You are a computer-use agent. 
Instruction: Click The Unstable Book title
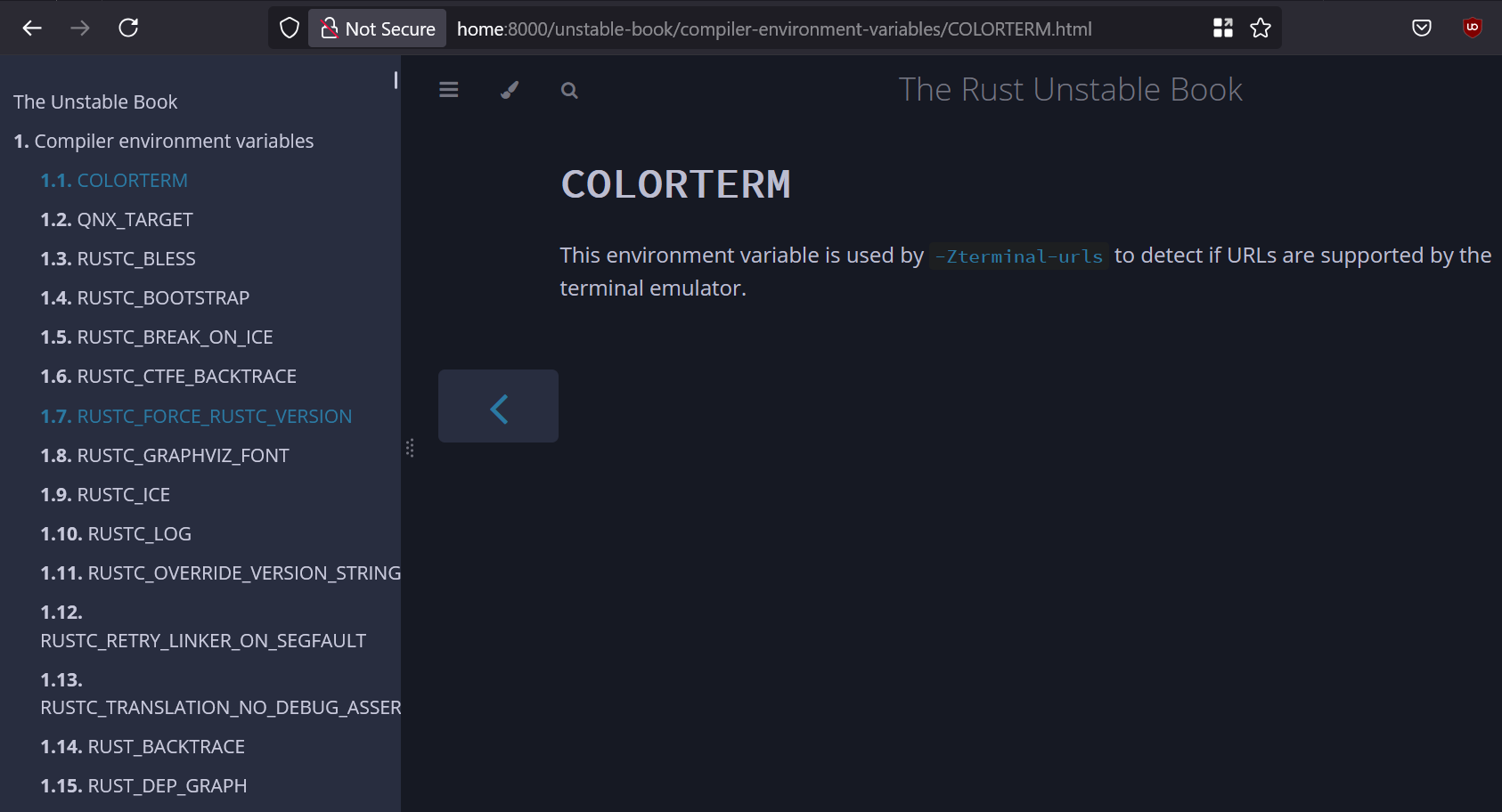pyautogui.click(x=95, y=101)
